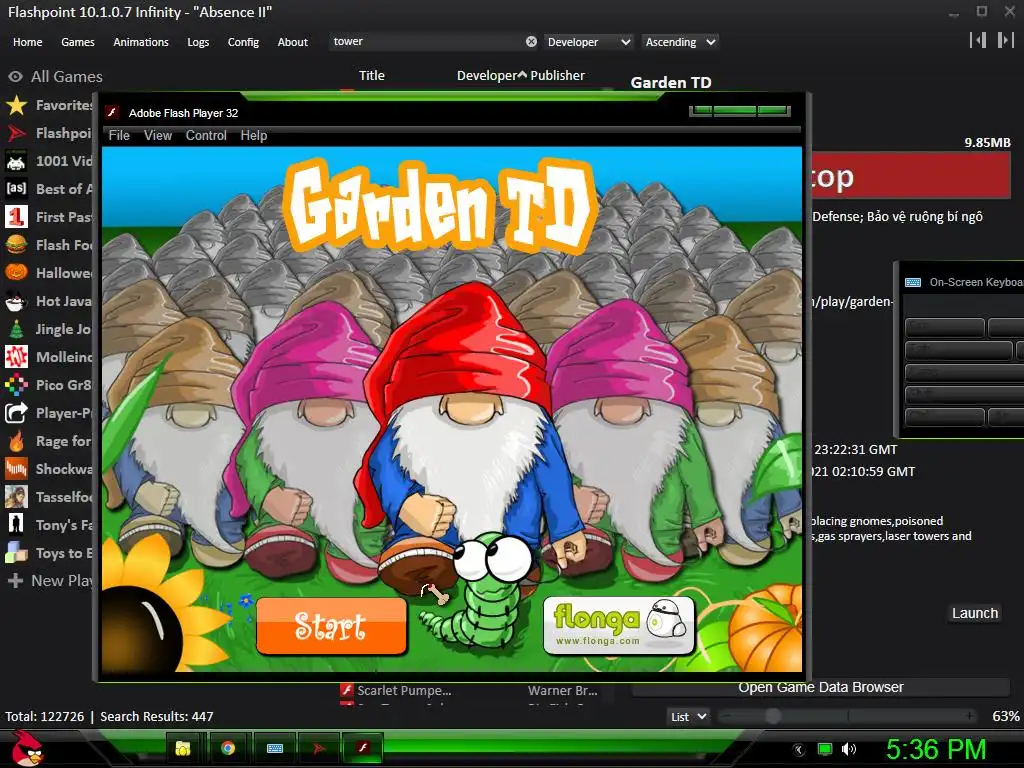Click the Angry Birds start button in taskbar

(x=28, y=748)
